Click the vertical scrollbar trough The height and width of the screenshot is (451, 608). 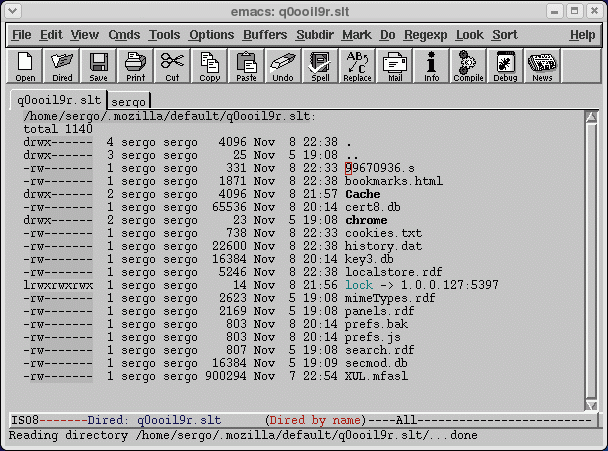[x=591, y=261]
